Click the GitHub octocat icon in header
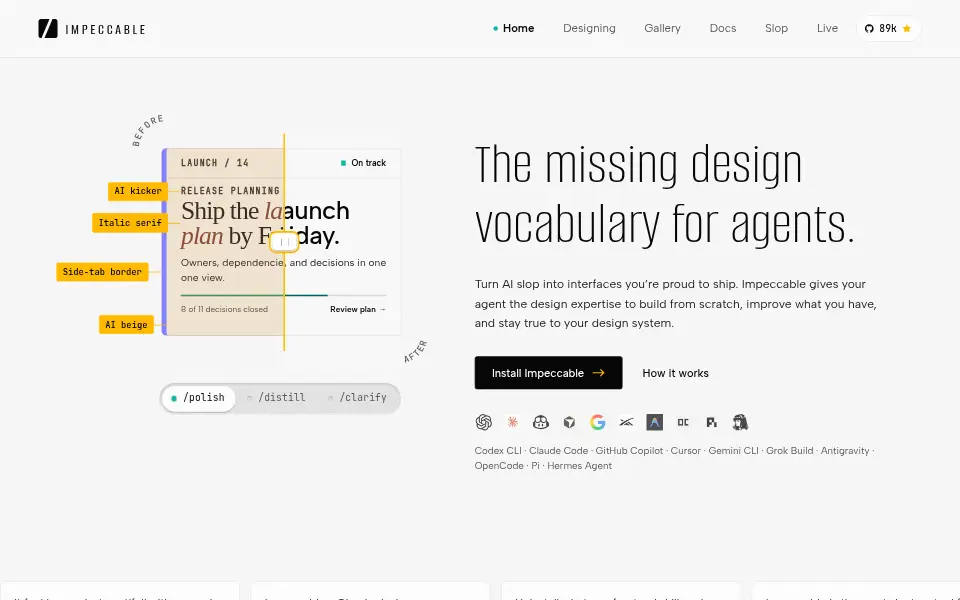Image resolution: width=960 pixels, height=600 pixels. [869, 29]
